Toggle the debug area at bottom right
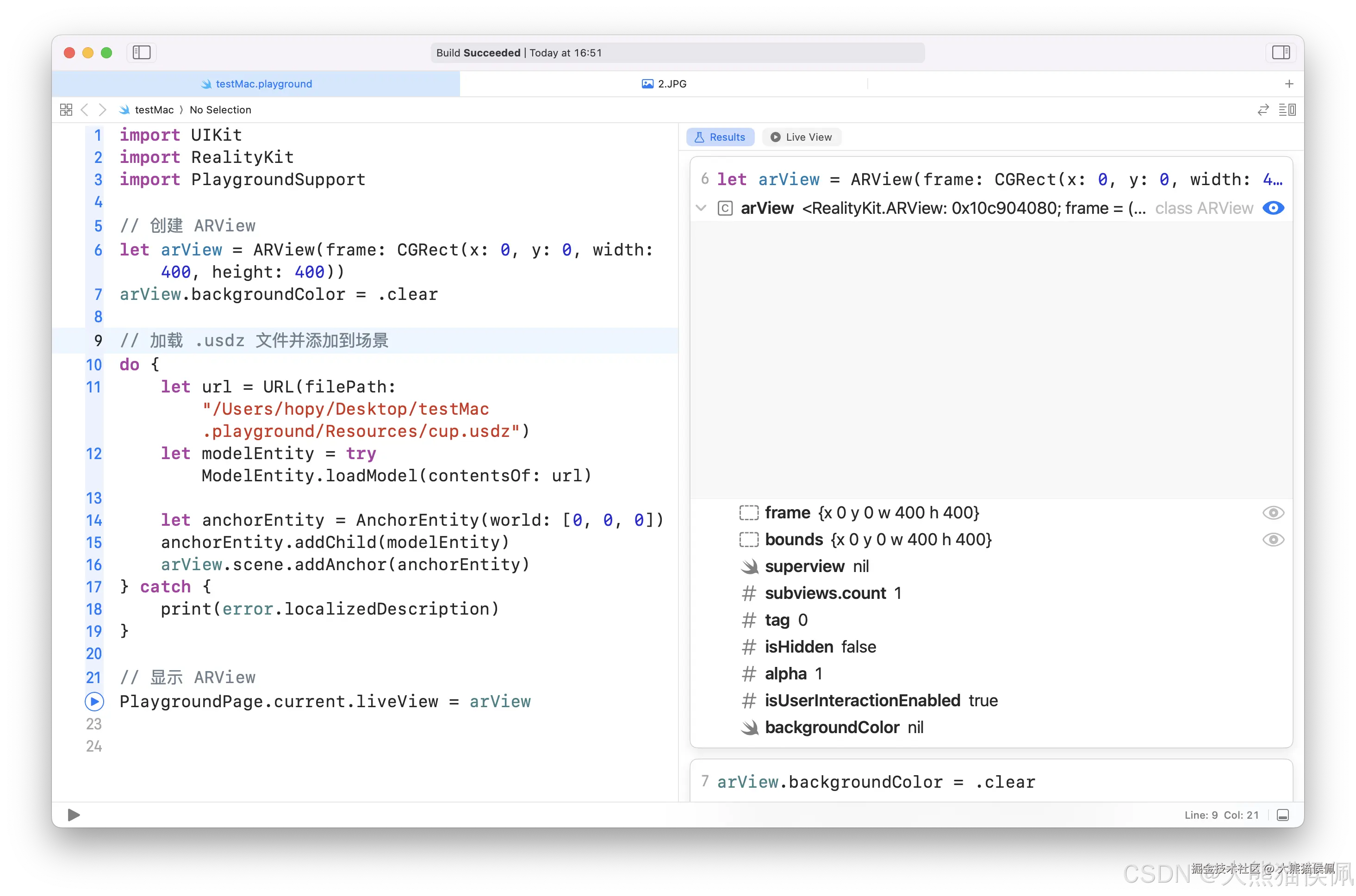Viewport: 1356px width, 896px height. (x=1283, y=815)
